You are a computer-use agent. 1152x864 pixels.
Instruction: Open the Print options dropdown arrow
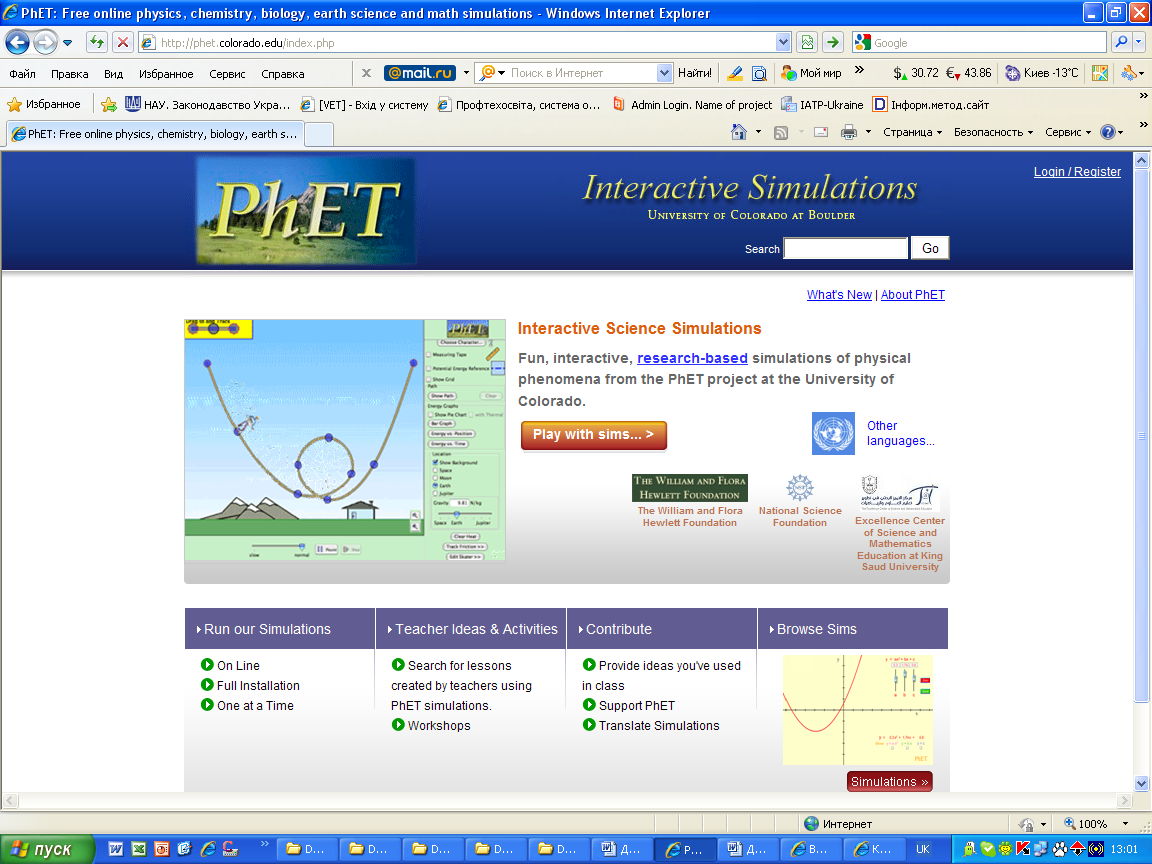868,132
